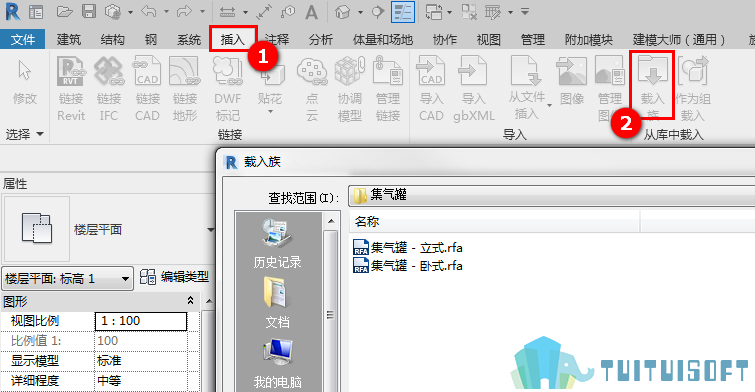This screenshot has width=755, height=392.
Task: Click the Link CAD button
Action: point(147,88)
